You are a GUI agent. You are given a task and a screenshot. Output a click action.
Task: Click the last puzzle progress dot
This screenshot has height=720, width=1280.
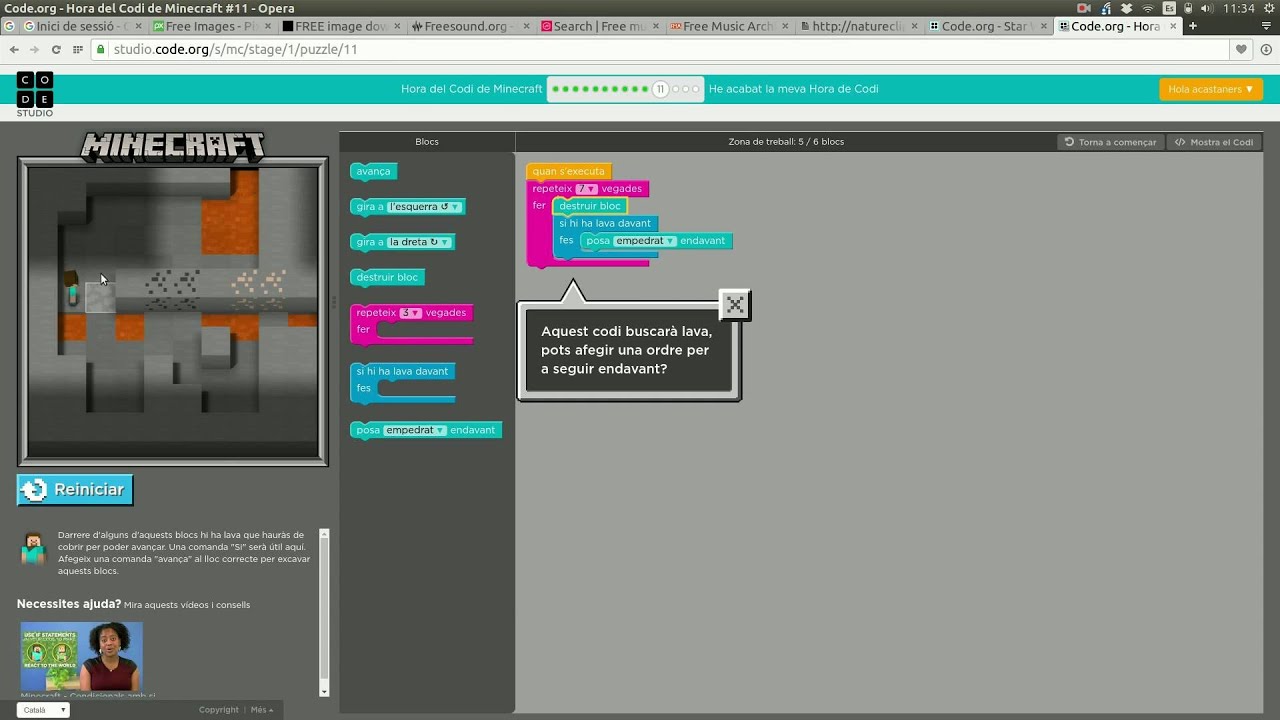tap(696, 89)
